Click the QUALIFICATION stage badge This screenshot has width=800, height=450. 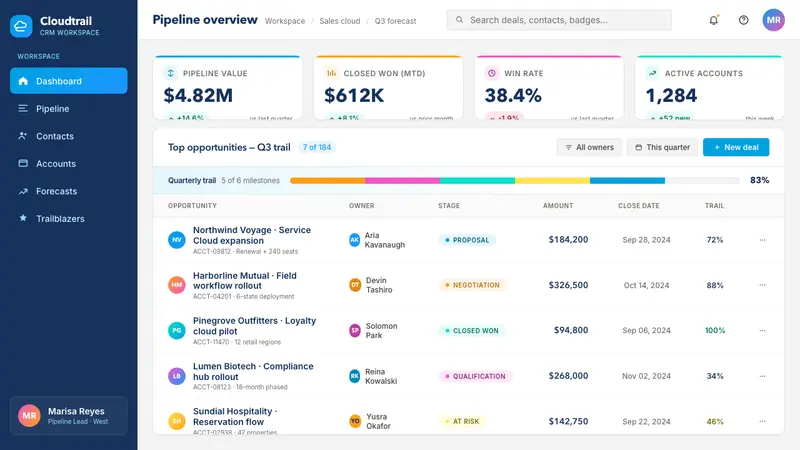[x=475, y=376]
